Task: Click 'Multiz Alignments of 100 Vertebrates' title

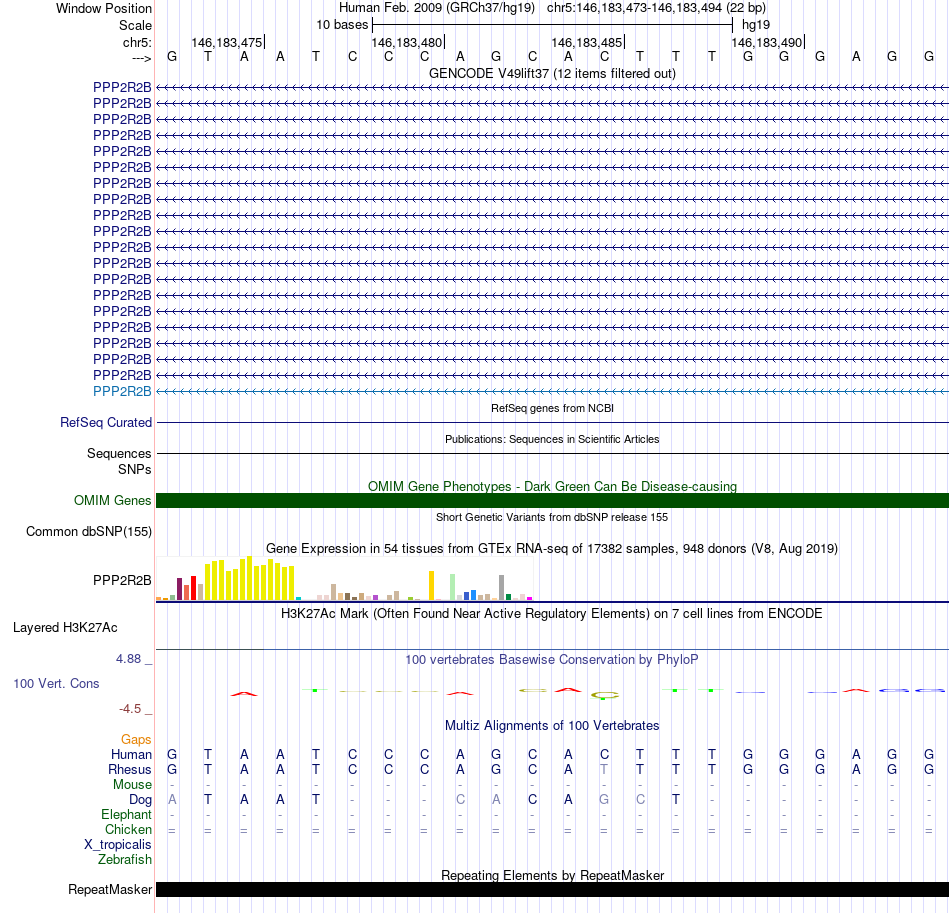Action: click(x=552, y=726)
